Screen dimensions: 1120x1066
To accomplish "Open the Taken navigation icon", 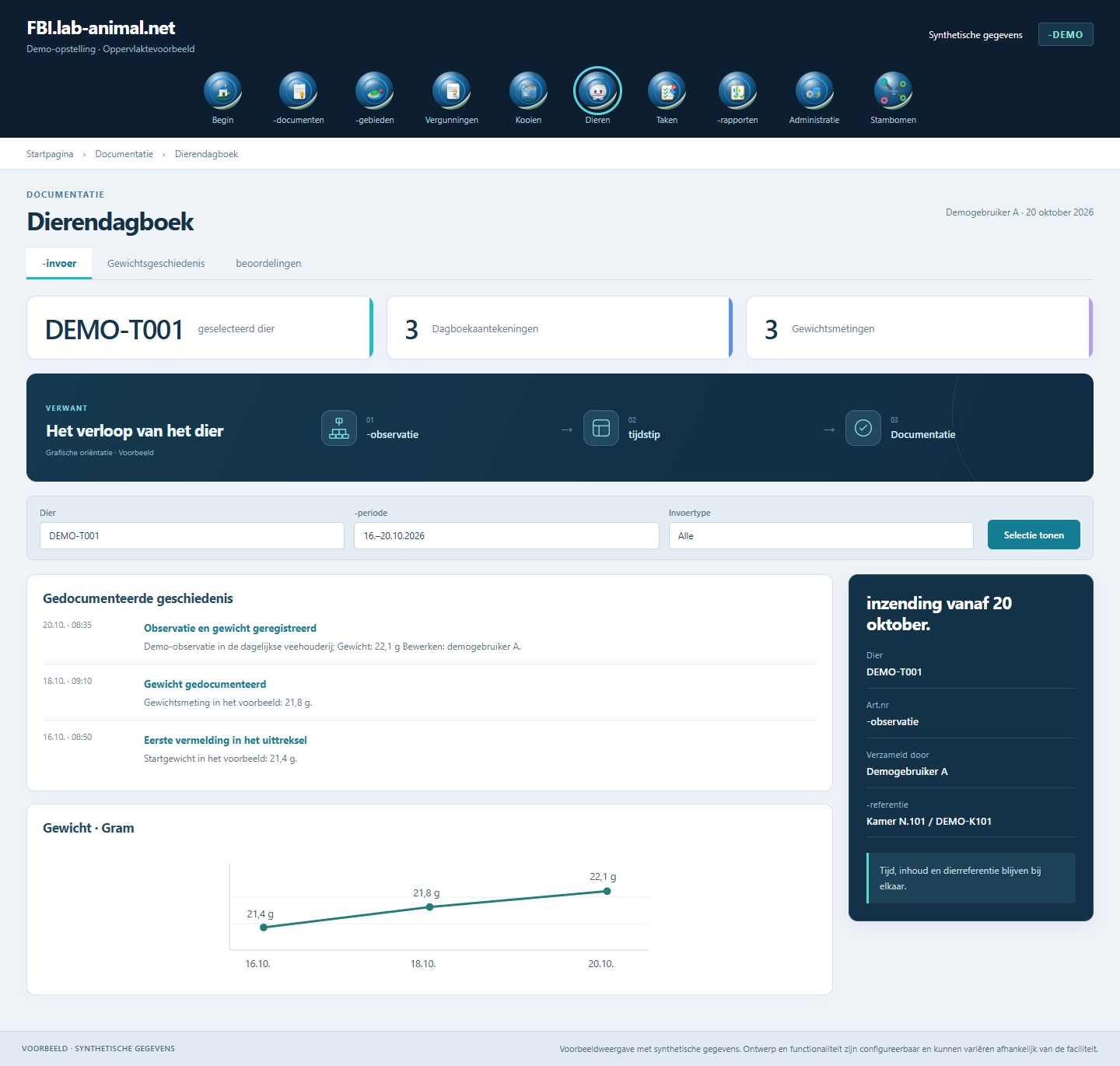I will pyautogui.click(x=667, y=91).
